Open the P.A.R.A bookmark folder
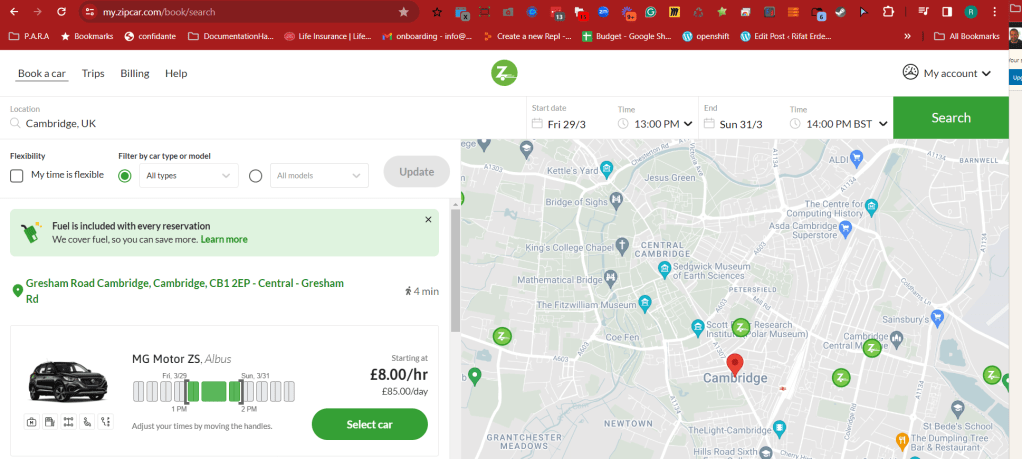The height and width of the screenshot is (459, 1022). pyautogui.click(x=29, y=37)
